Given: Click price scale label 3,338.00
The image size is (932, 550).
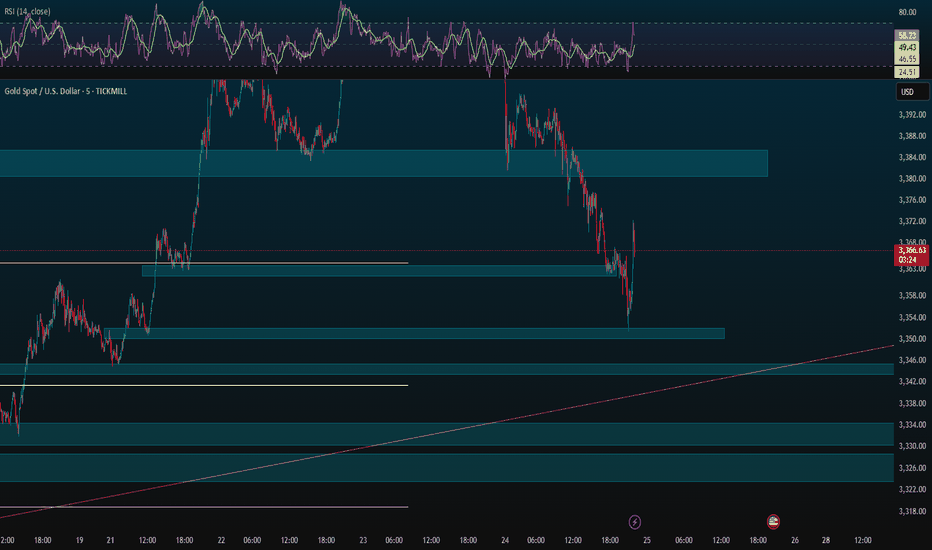Looking at the screenshot, I should [912, 403].
